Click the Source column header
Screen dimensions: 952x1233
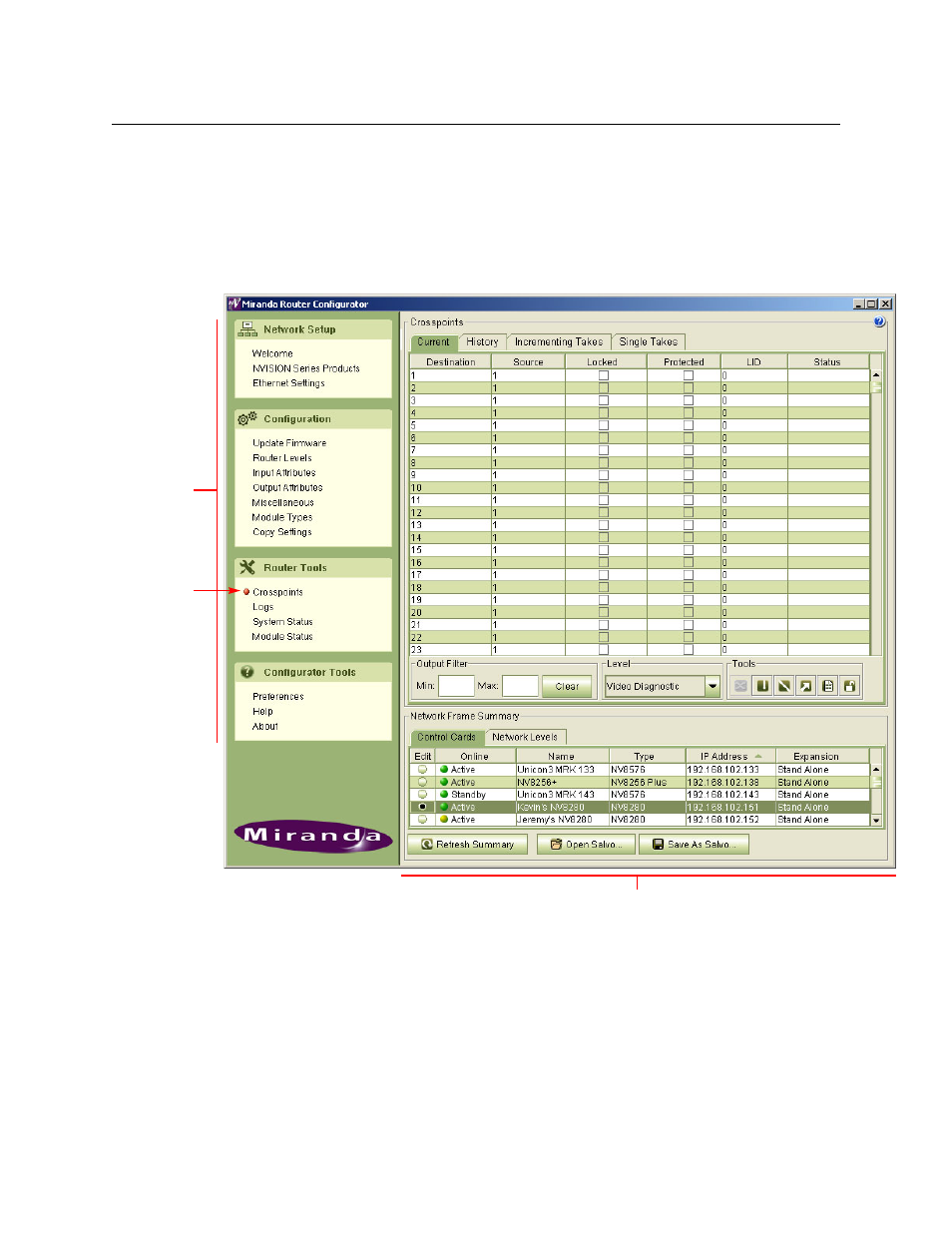[x=528, y=361]
